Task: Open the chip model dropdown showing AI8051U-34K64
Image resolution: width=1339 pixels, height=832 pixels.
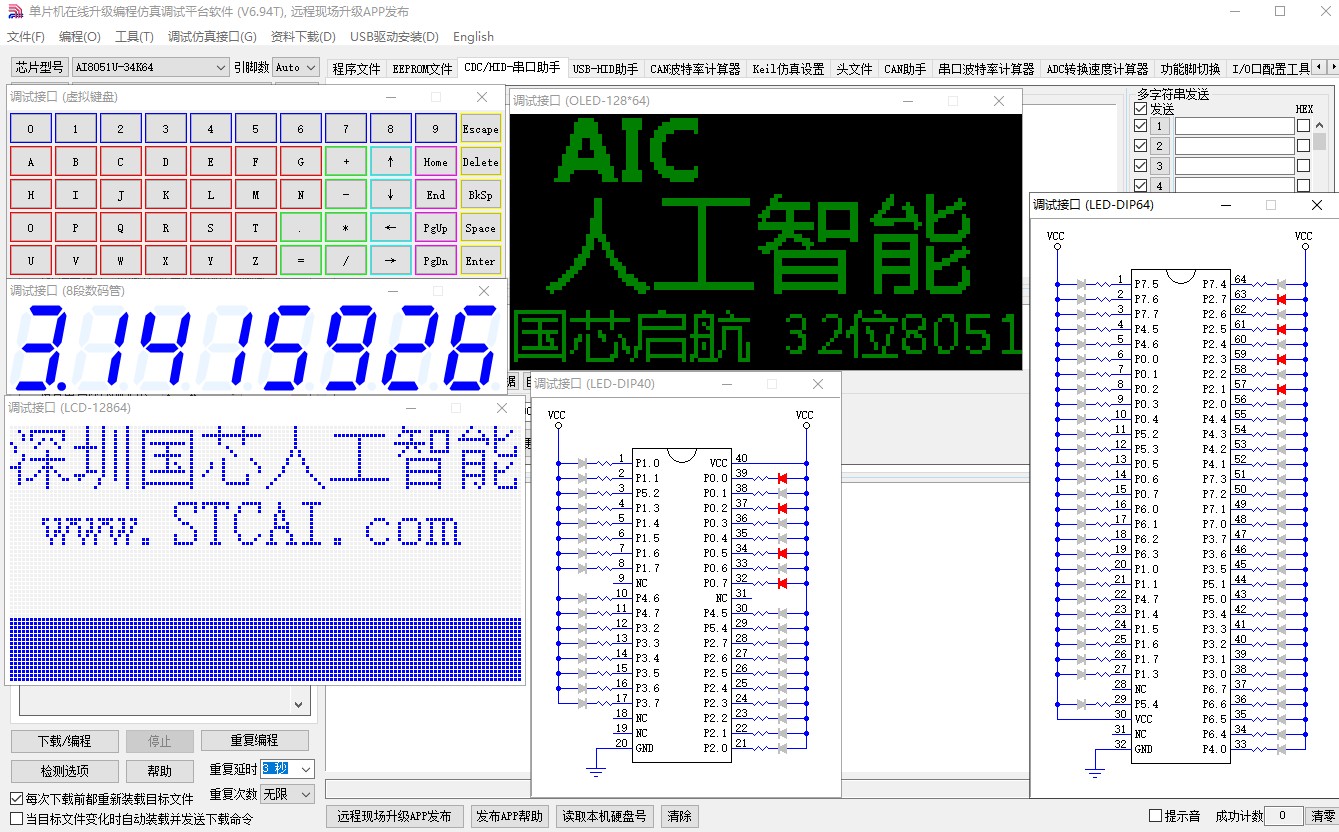Action: [150, 67]
